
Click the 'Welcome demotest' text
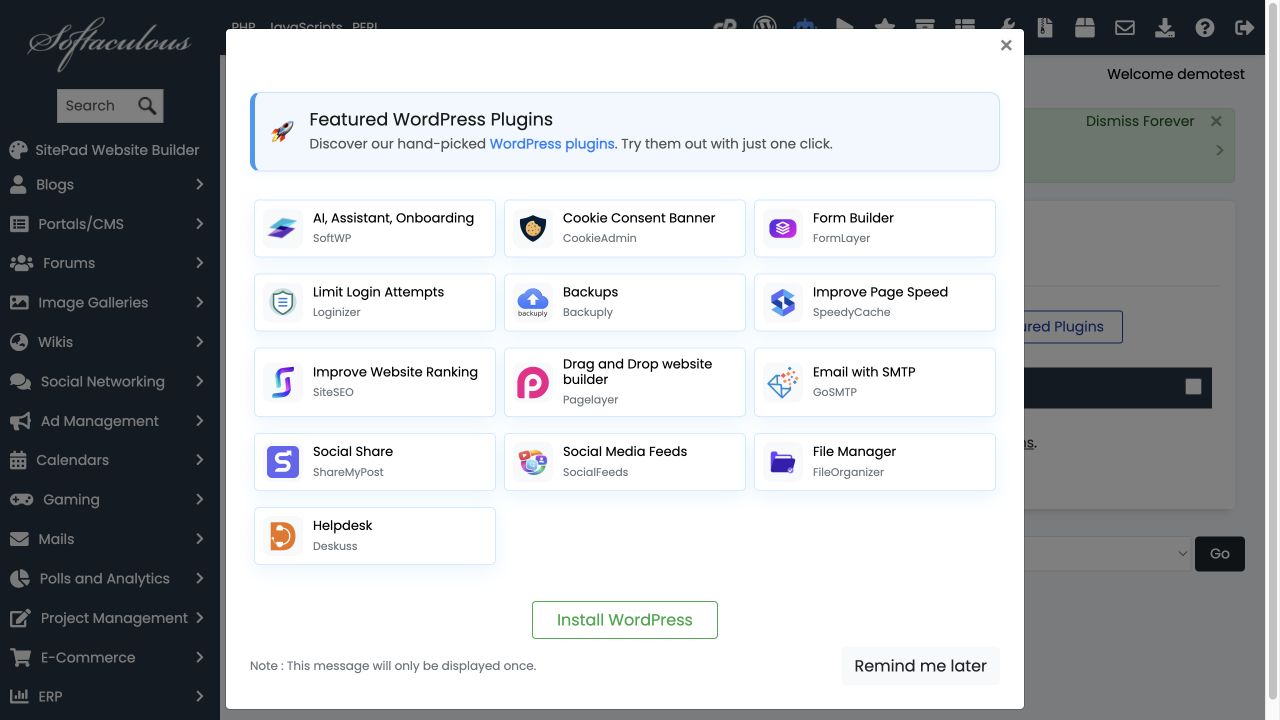pyautogui.click(x=1176, y=74)
